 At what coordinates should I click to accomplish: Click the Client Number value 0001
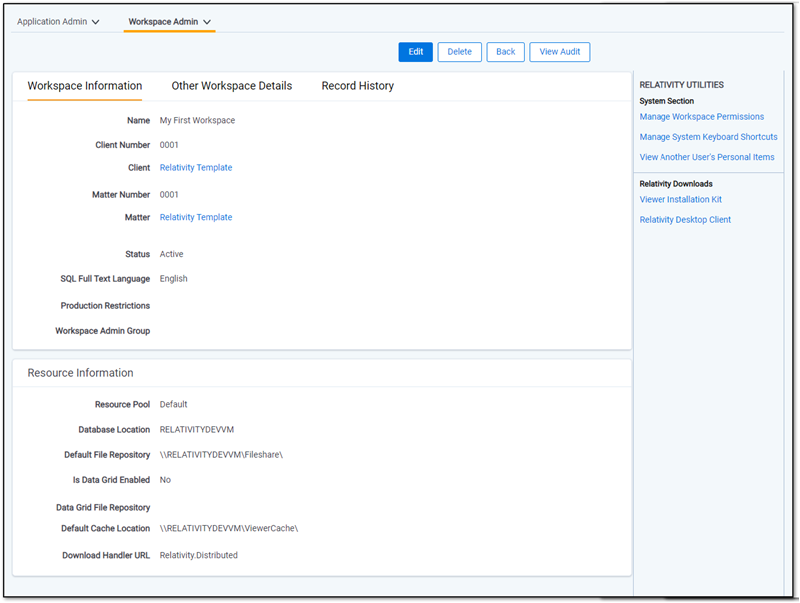pyautogui.click(x=169, y=145)
